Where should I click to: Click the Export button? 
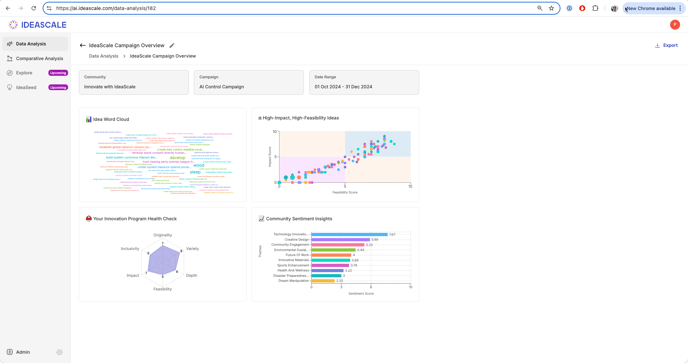tap(666, 45)
